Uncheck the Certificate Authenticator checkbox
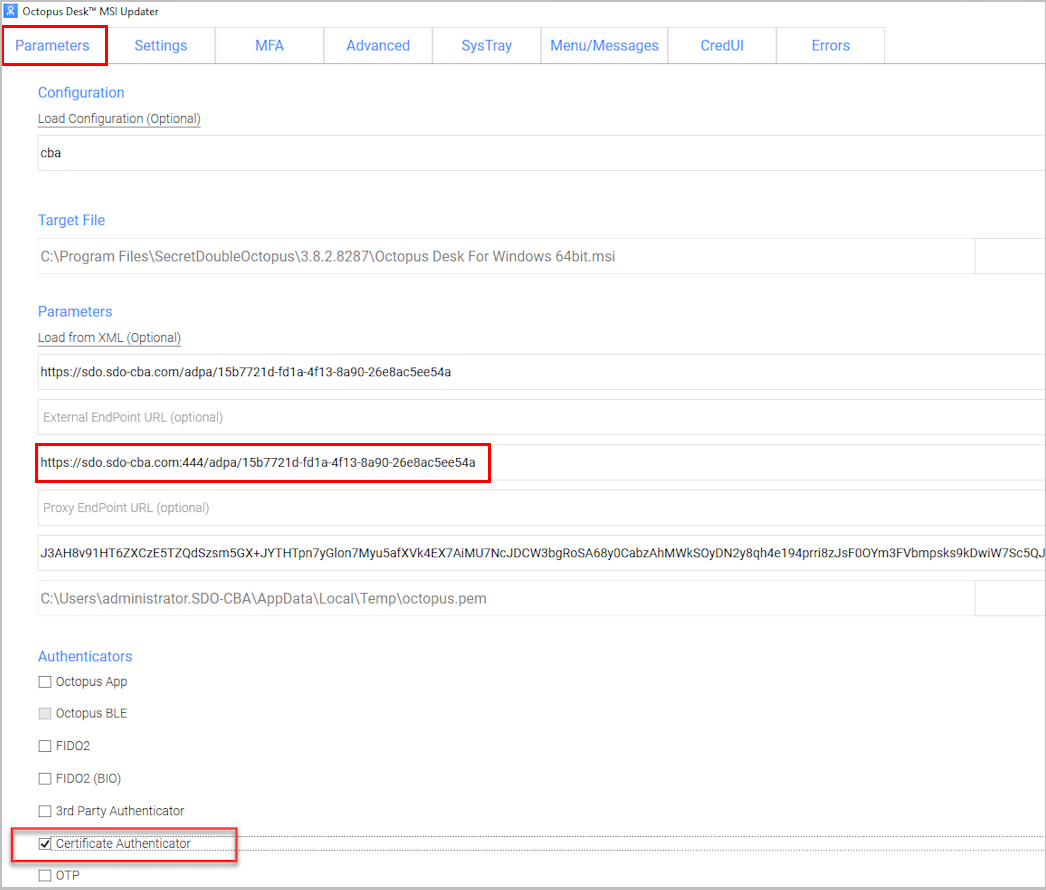 tap(45, 844)
